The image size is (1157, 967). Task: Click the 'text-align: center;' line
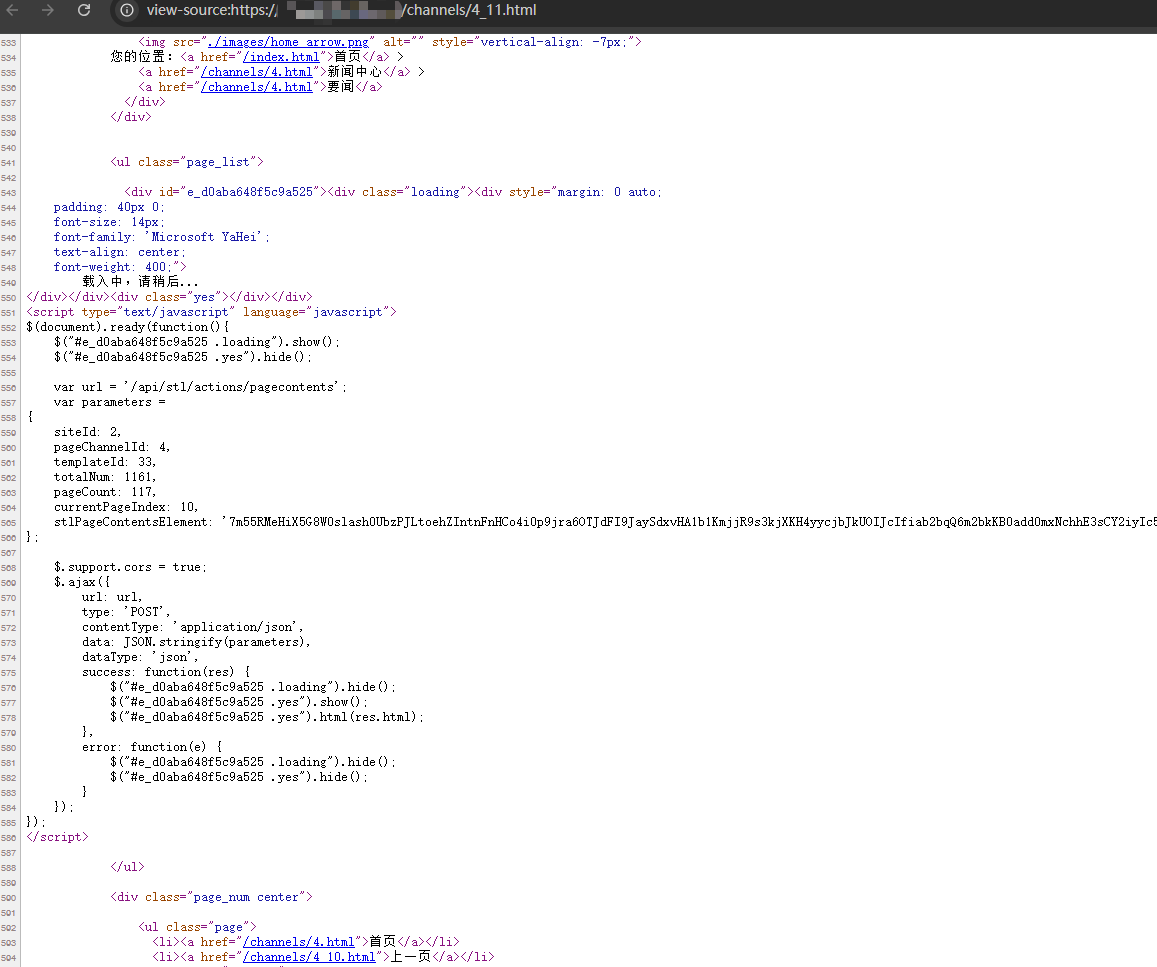[120, 252]
